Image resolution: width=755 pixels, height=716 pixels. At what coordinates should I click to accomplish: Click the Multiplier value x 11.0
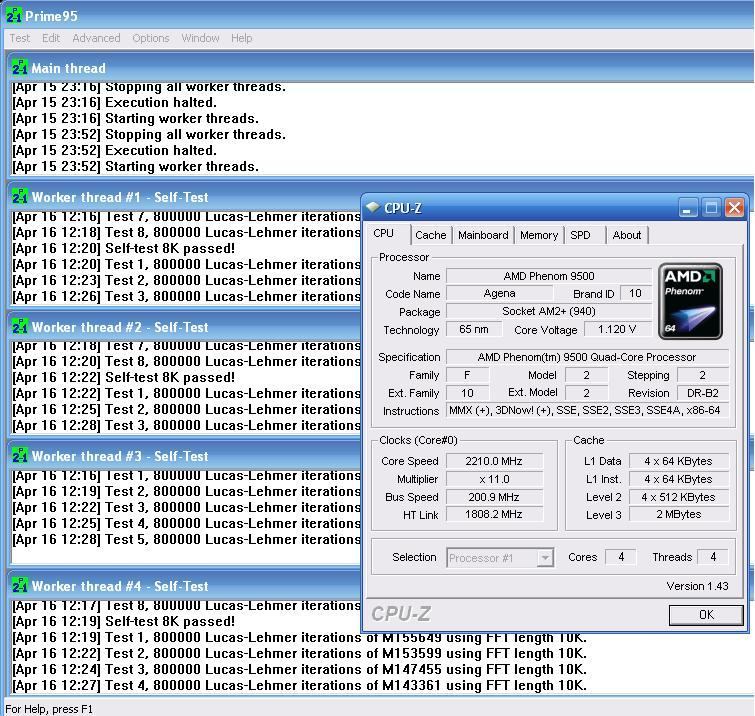[495, 479]
